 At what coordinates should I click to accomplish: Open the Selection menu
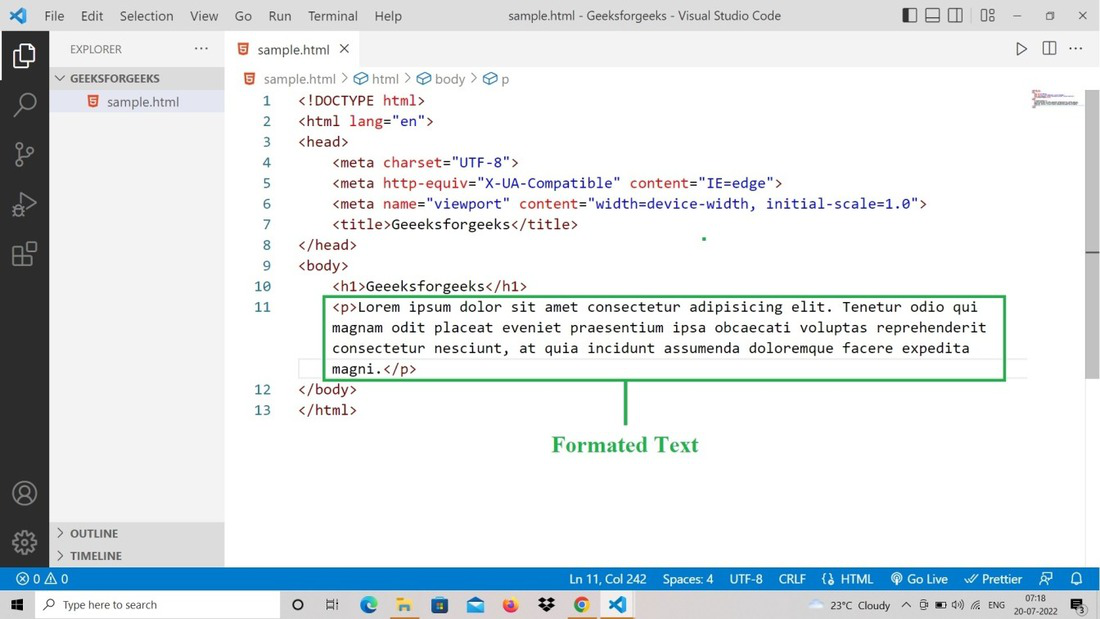pyautogui.click(x=146, y=15)
